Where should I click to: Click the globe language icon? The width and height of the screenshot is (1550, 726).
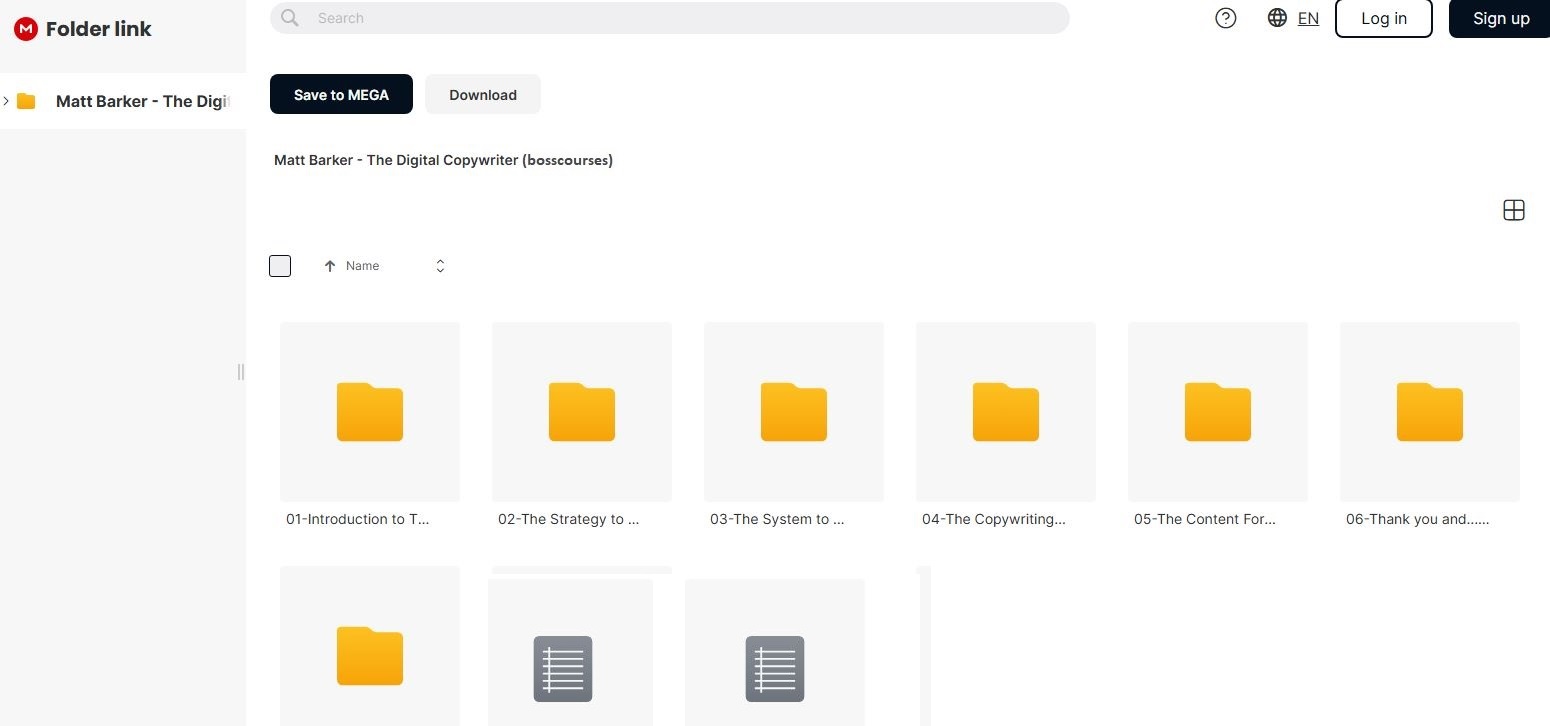pos(1277,18)
